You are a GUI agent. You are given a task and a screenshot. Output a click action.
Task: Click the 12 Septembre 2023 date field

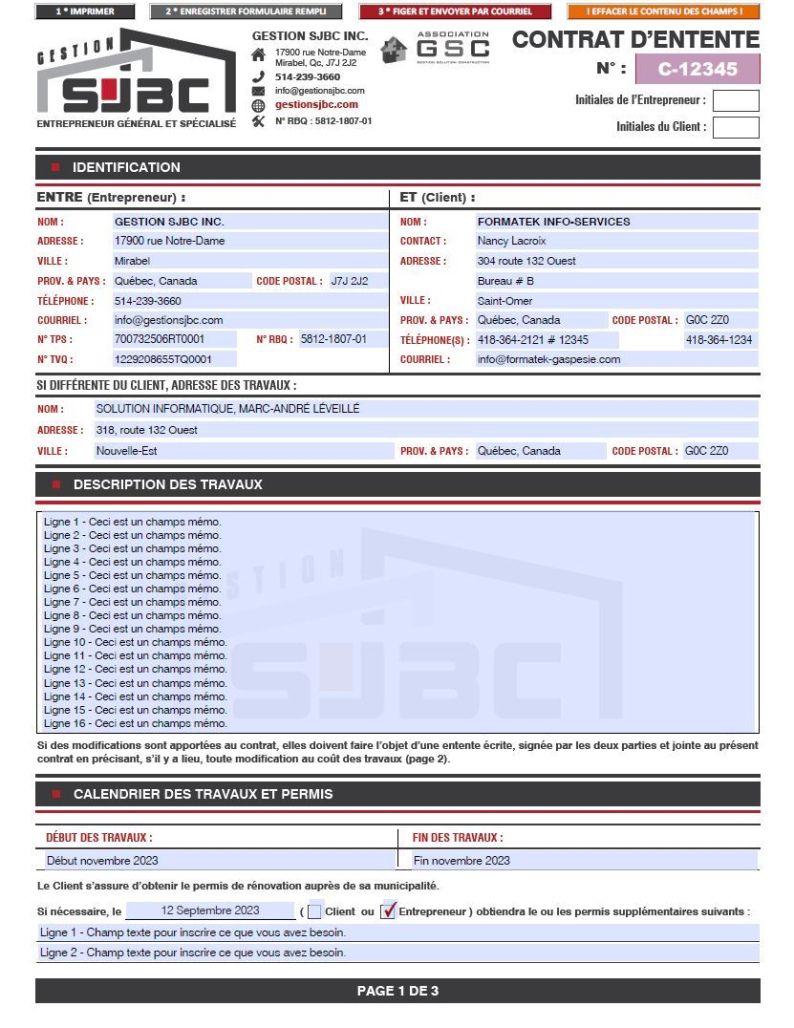(x=210, y=911)
